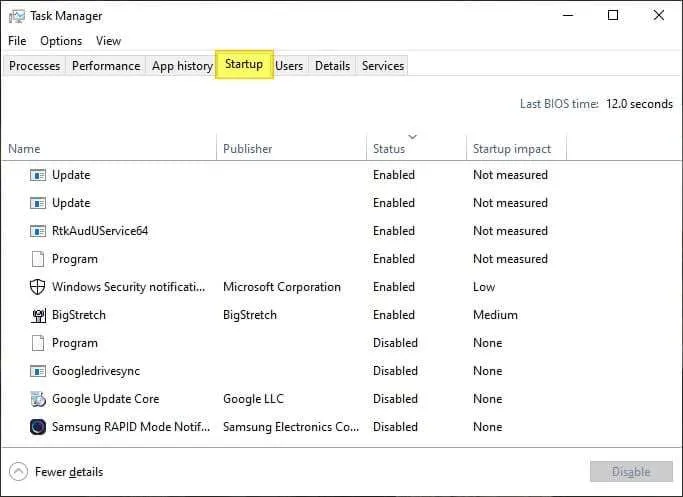Collapse view with Fewer details arrow
The image size is (683, 497).
pyautogui.click(x=18, y=472)
